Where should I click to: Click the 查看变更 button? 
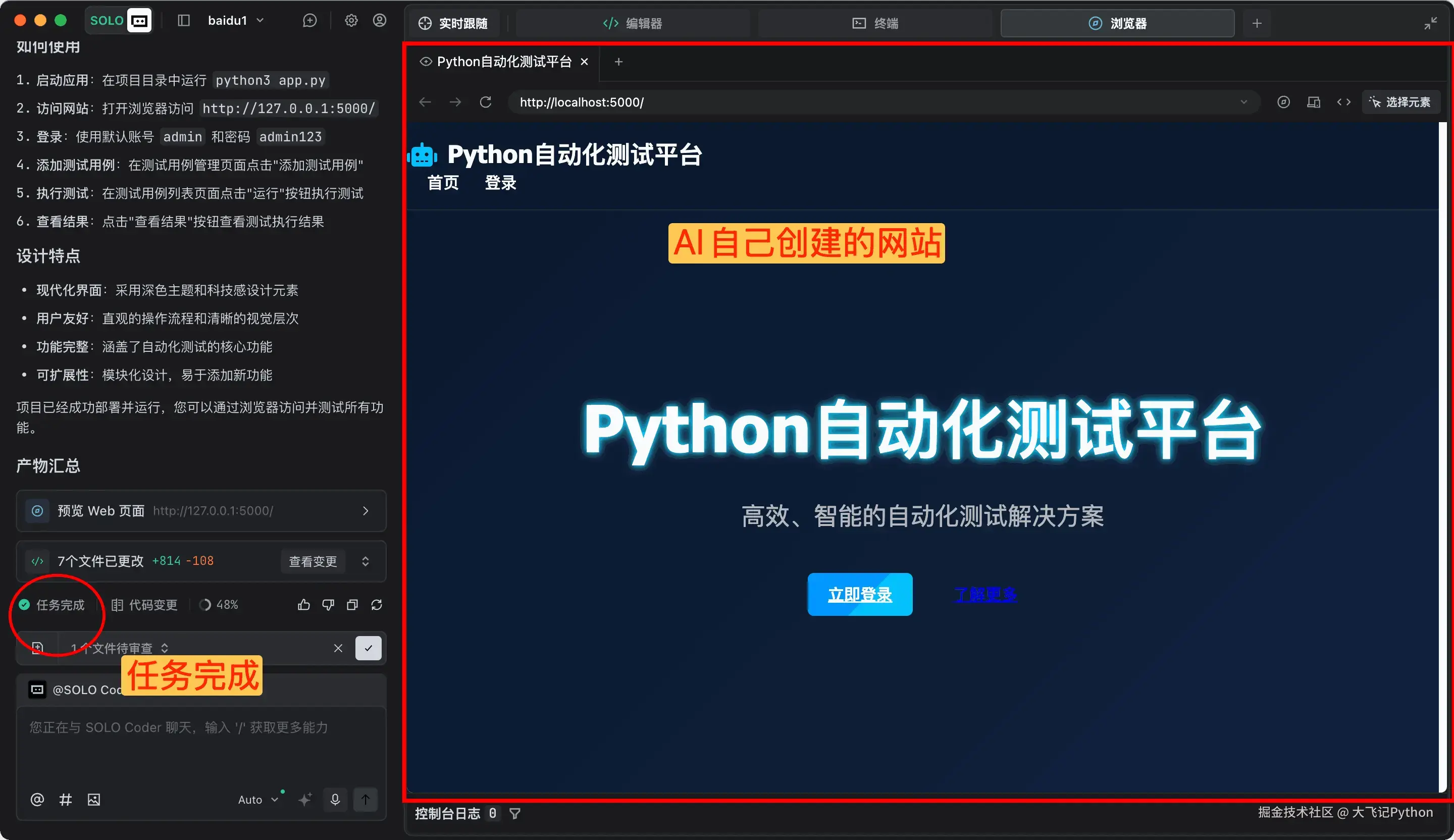tap(312, 561)
